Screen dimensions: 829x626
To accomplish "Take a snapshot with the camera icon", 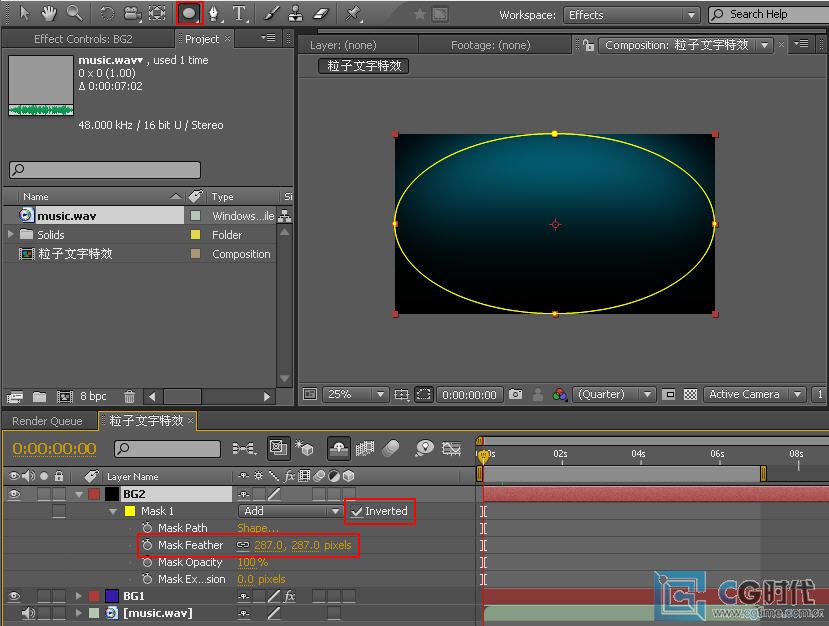I will click(515, 394).
